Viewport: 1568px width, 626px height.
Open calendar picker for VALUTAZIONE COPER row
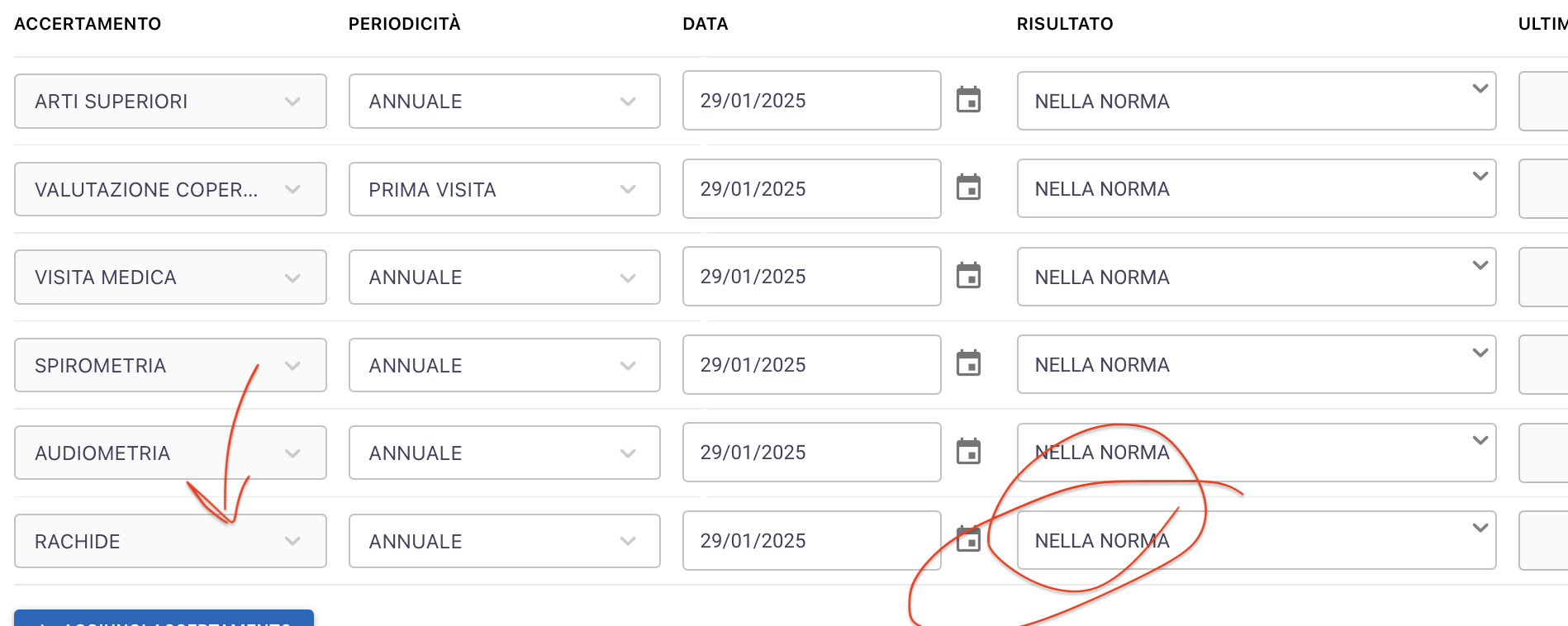tap(968, 187)
